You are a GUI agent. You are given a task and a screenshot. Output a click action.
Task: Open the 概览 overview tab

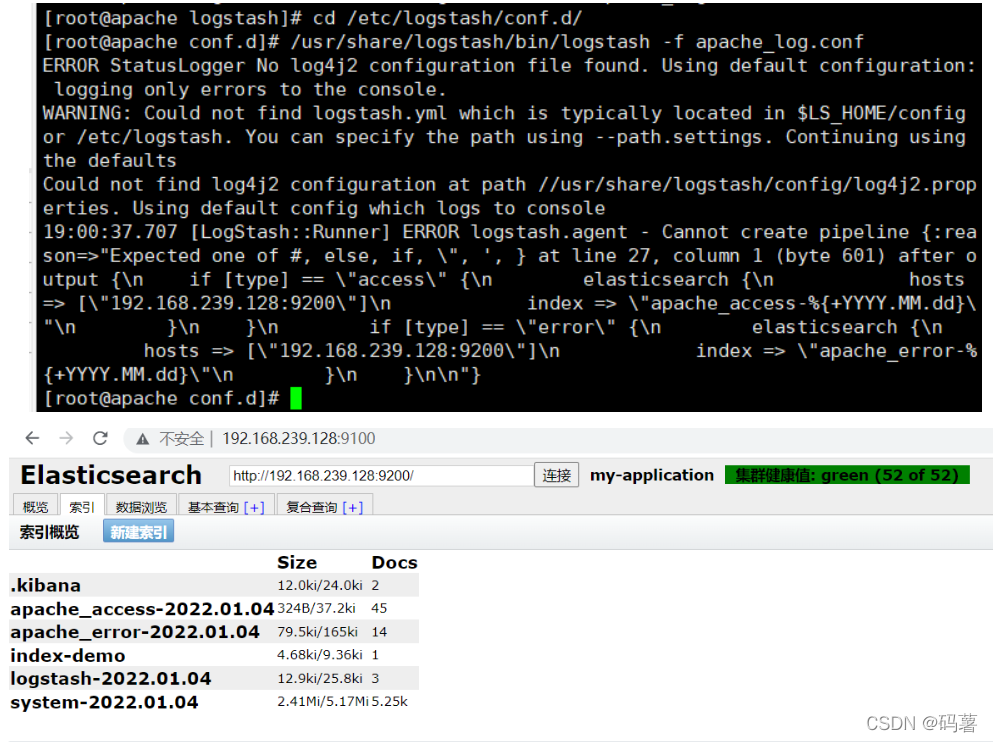tap(35, 507)
